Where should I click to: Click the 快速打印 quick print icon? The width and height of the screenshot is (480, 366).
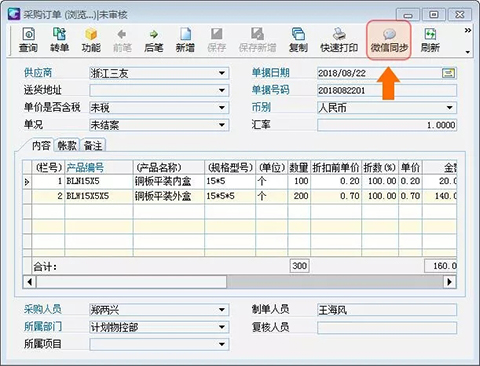[x=339, y=40]
